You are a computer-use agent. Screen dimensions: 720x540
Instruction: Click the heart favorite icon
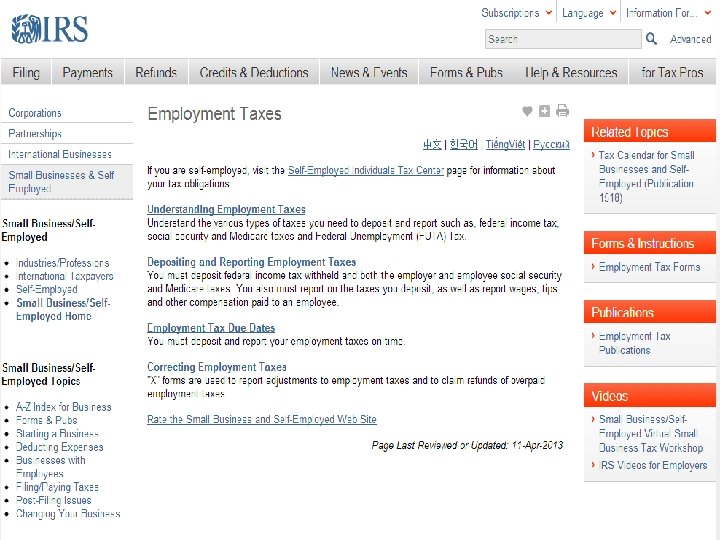coord(527,111)
